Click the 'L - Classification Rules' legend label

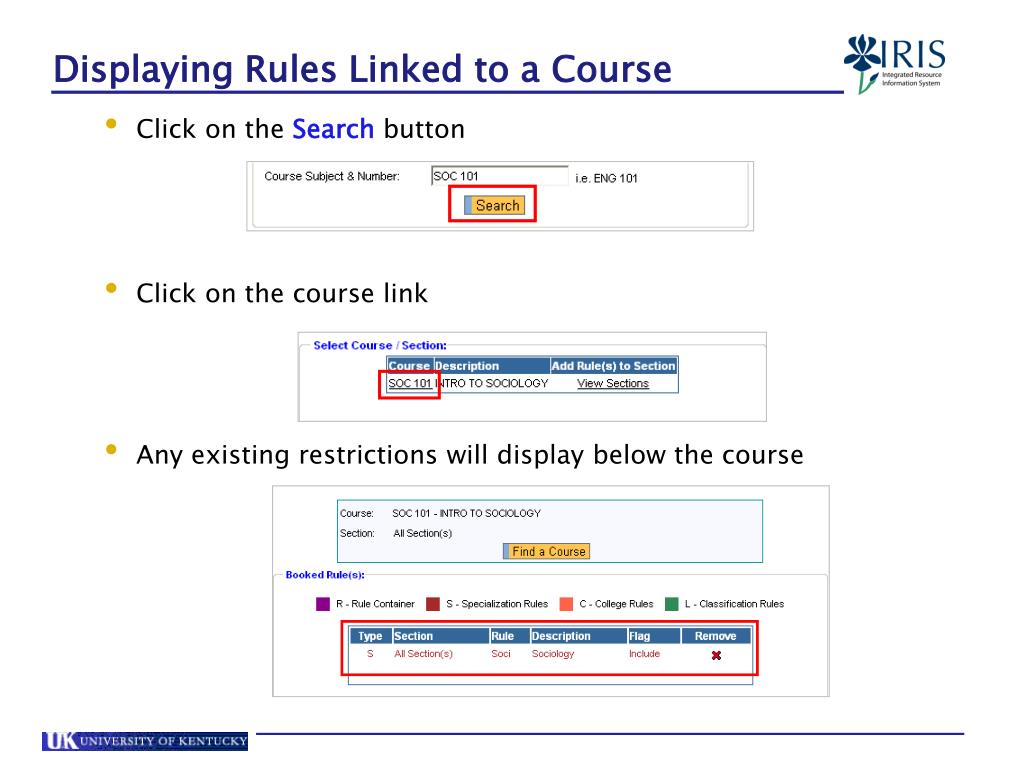click(734, 604)
